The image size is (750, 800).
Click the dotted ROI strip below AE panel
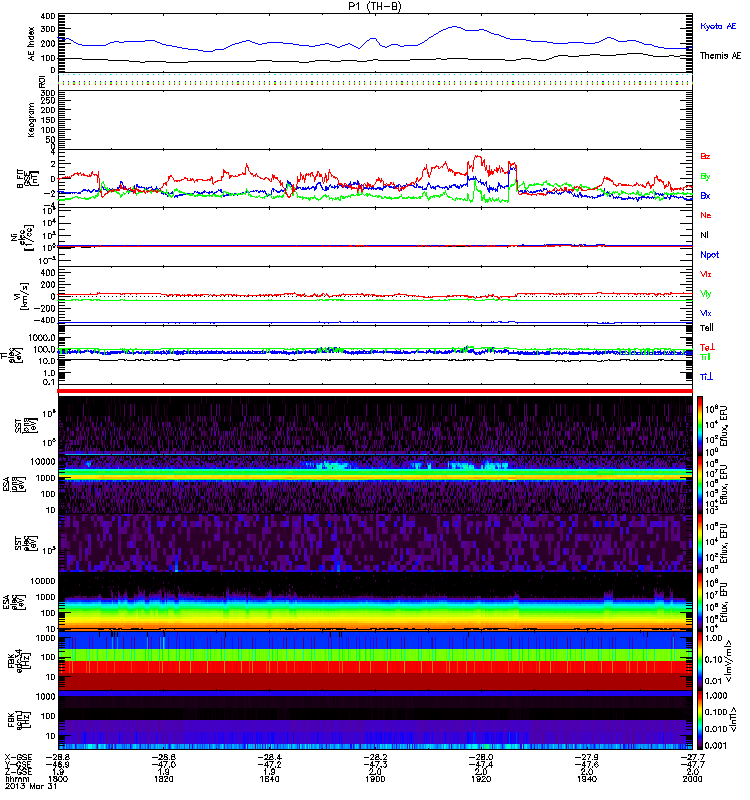375,81
